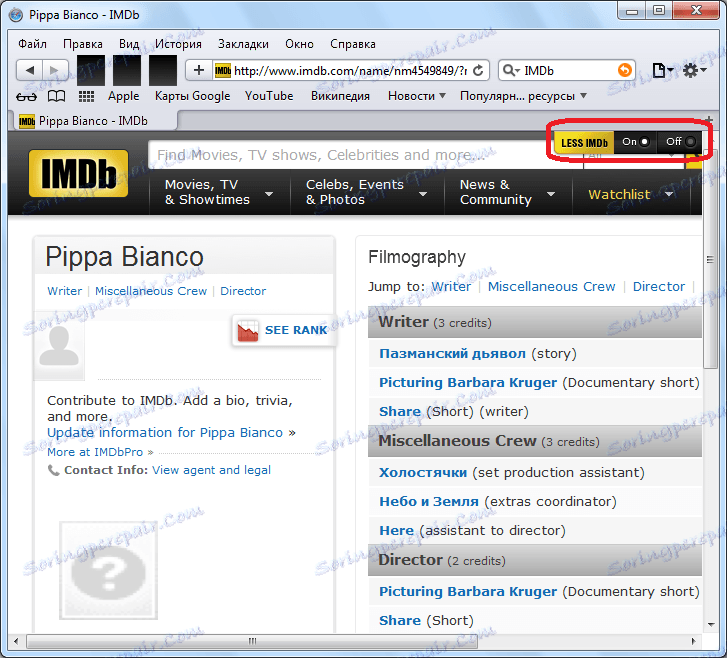Click Miscellaneous Crew link under Pippa Bianco's name
This screenshot has height=658, width=727.
(x=151, y=291)
